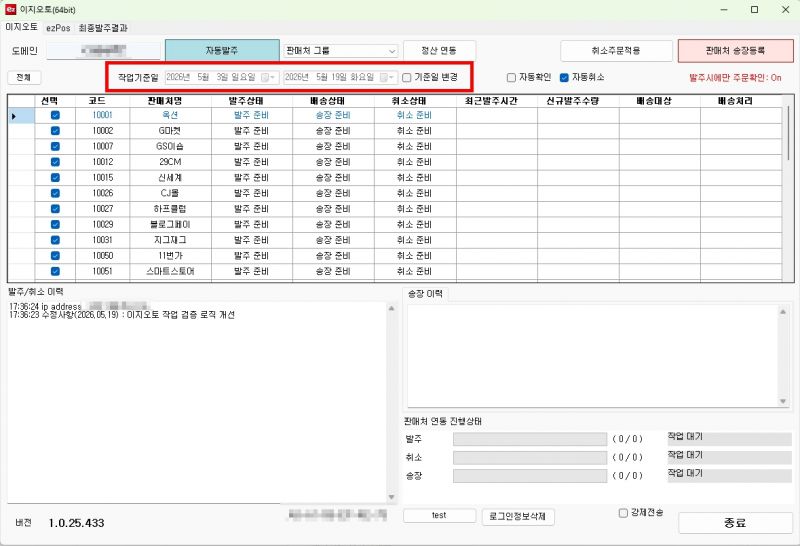The height and width of the screenshot is (546, 800).
Task: Click the 판매처 송장등록 button
Action: (735, 51)
